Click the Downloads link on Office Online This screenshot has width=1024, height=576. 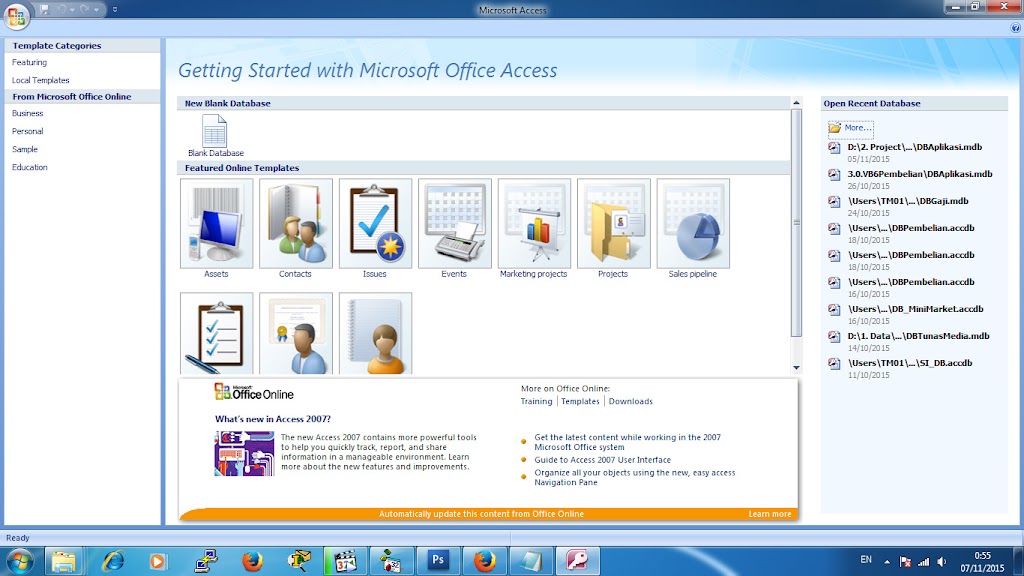click(630, 402)
